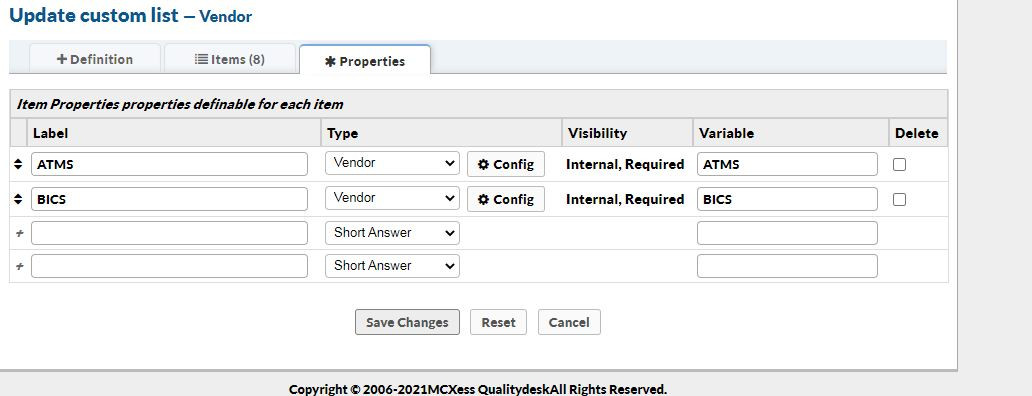Tick the Delete checkbox for BICS
This screenshot has width=1032, height=396.
coord(899,199)
